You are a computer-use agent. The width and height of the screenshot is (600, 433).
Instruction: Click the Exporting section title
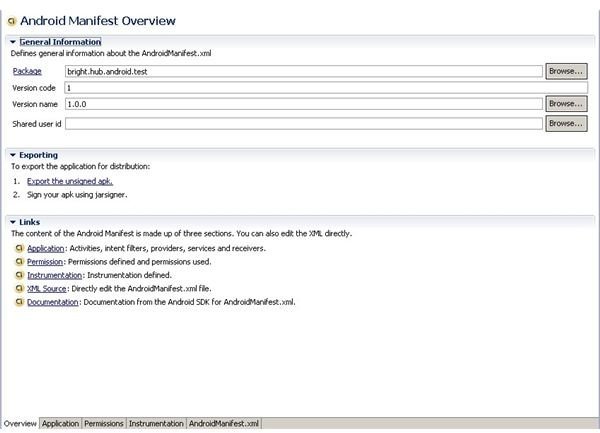38,155
